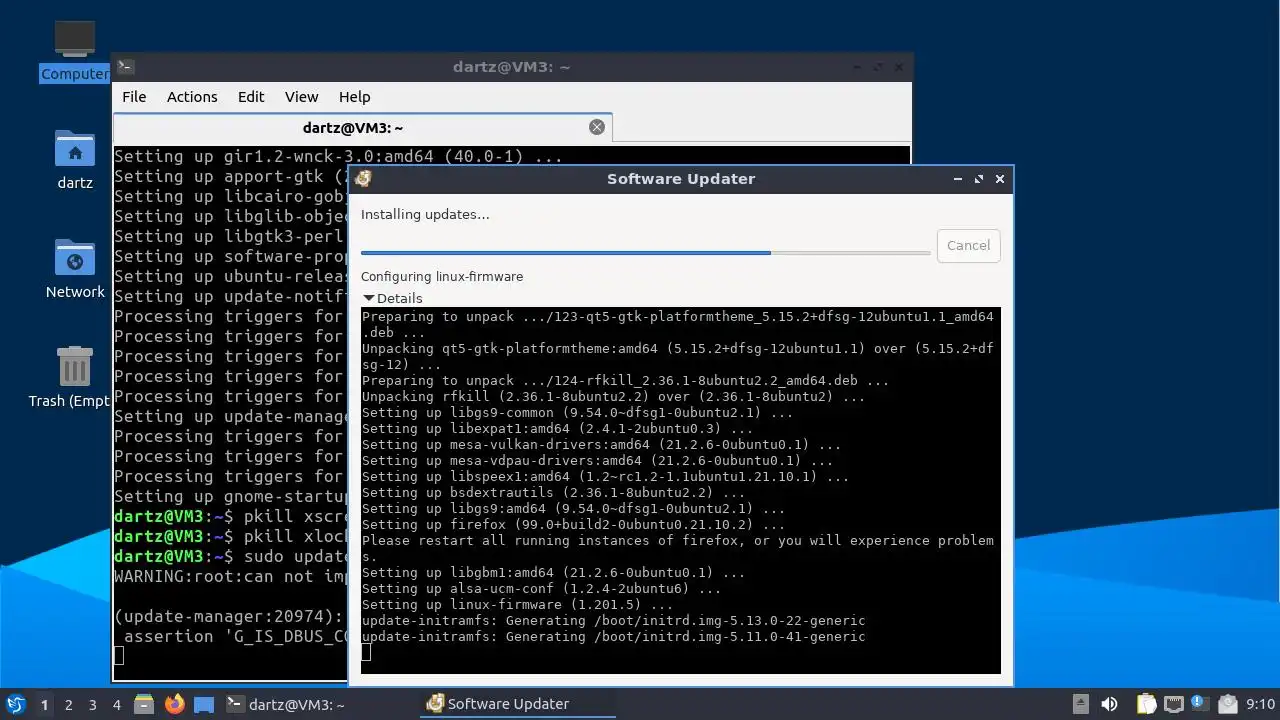This screenshot has width=1280, height=720.
Task: Click the 'Setting up libexpat1:amd64' line
Action: pos(557,428)
